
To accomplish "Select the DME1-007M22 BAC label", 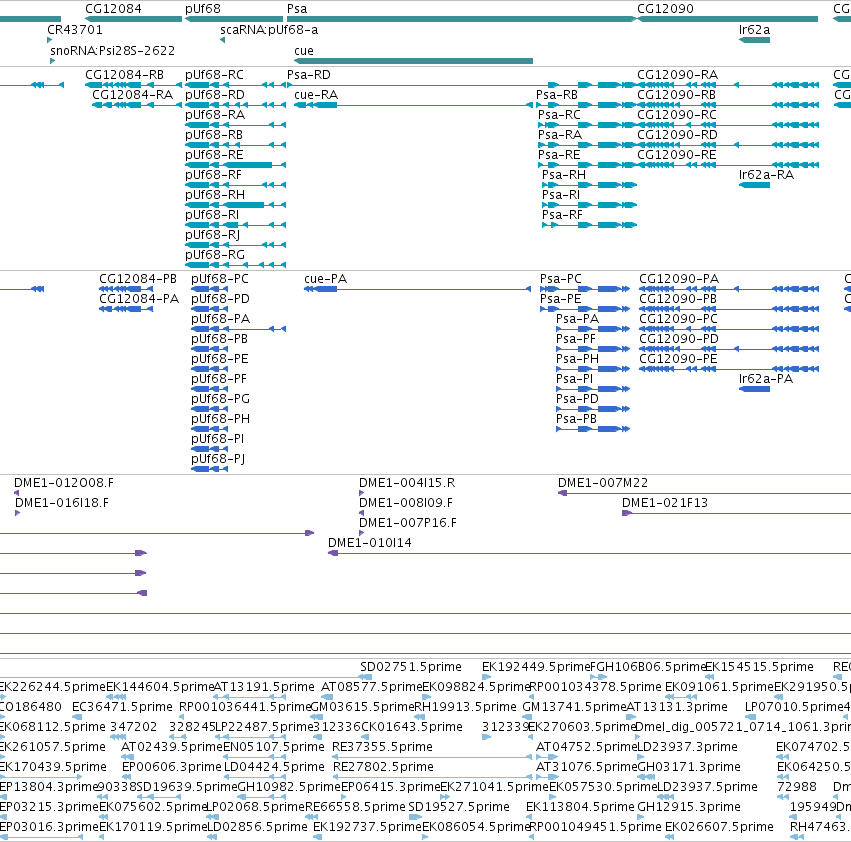I will pyautogui.click(x=603, y=483).
